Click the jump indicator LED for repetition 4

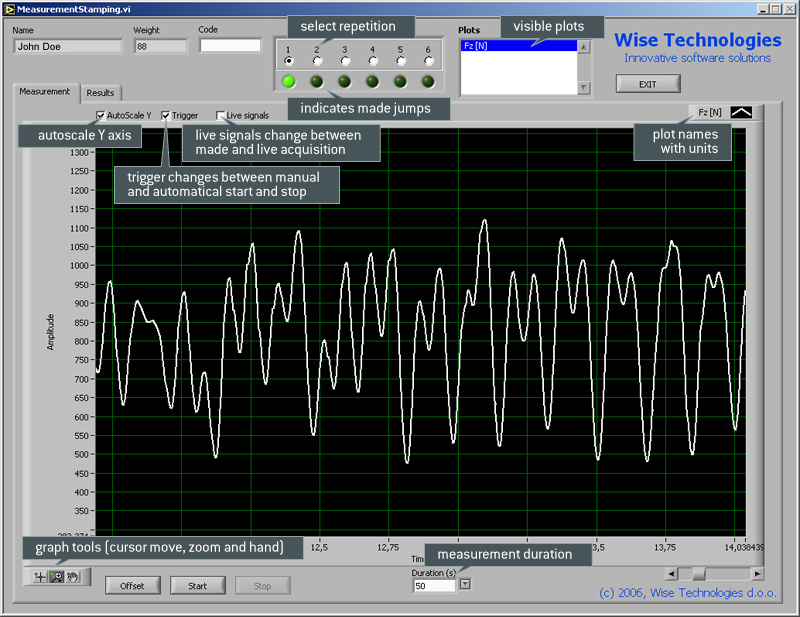pyautogui.click(x=372, y=81)
